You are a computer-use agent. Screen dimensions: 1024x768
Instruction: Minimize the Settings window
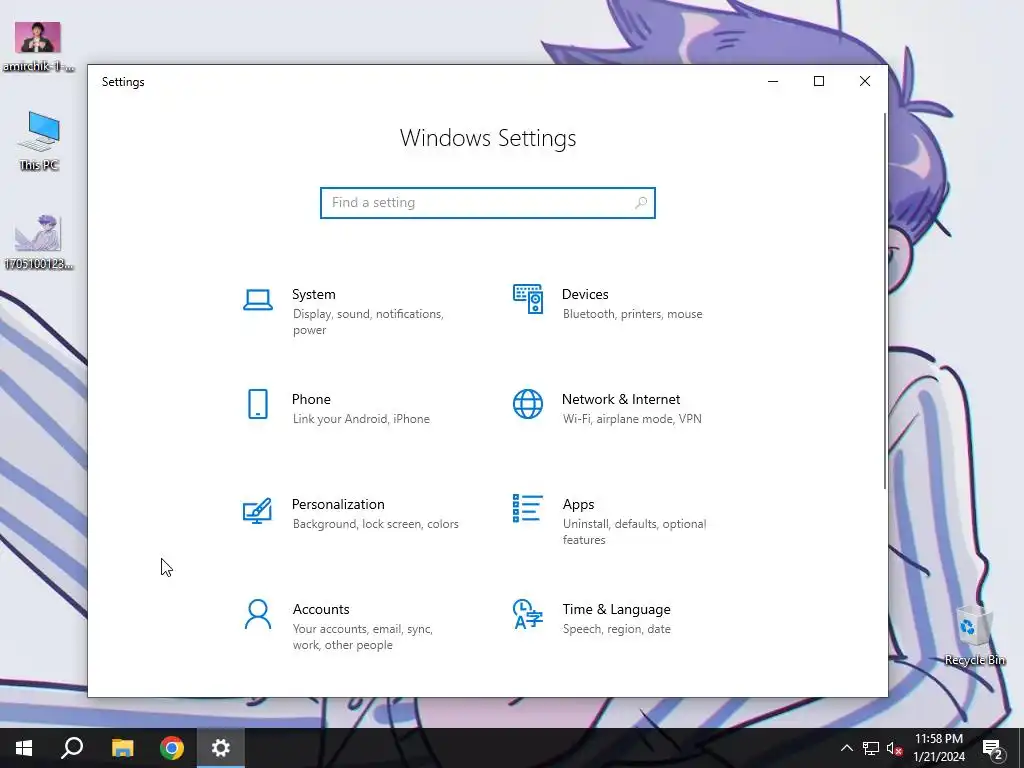click(x=773, y=82)
